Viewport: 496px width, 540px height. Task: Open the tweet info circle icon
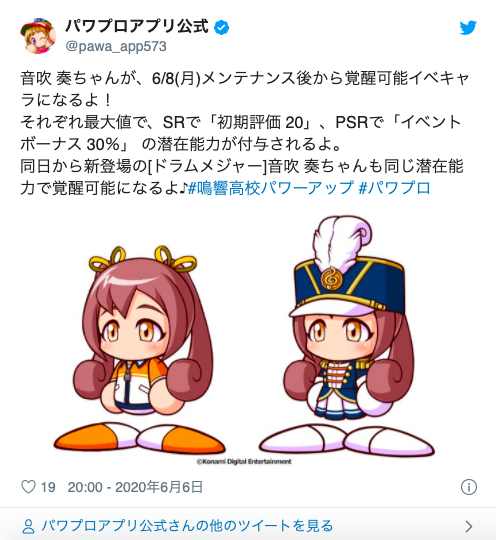point(468,487)
